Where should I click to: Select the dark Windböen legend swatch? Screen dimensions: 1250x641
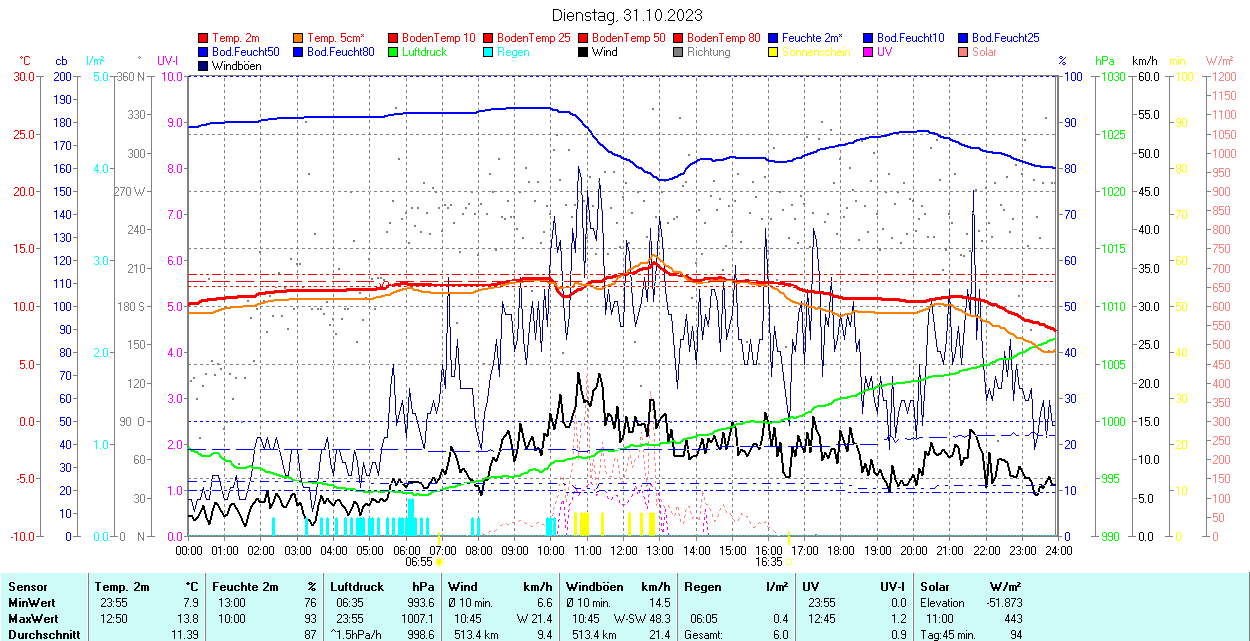(204, 66)
